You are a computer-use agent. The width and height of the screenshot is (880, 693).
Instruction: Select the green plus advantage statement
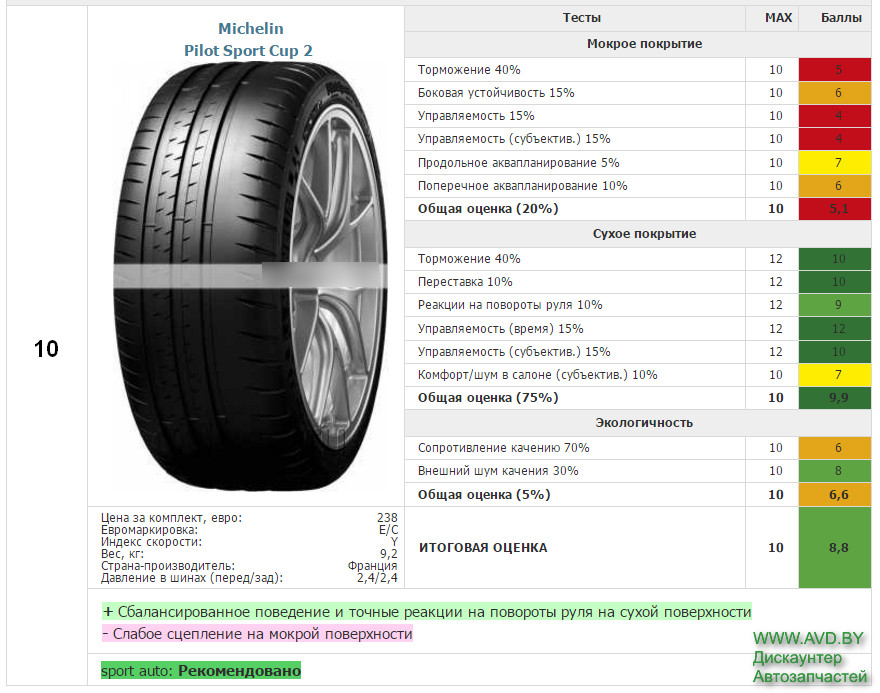(x=427, y=612)
